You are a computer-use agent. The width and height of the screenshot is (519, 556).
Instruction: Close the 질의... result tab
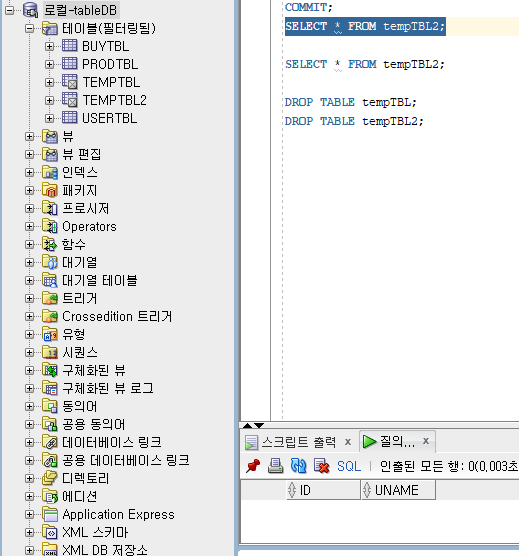[426, 441]
